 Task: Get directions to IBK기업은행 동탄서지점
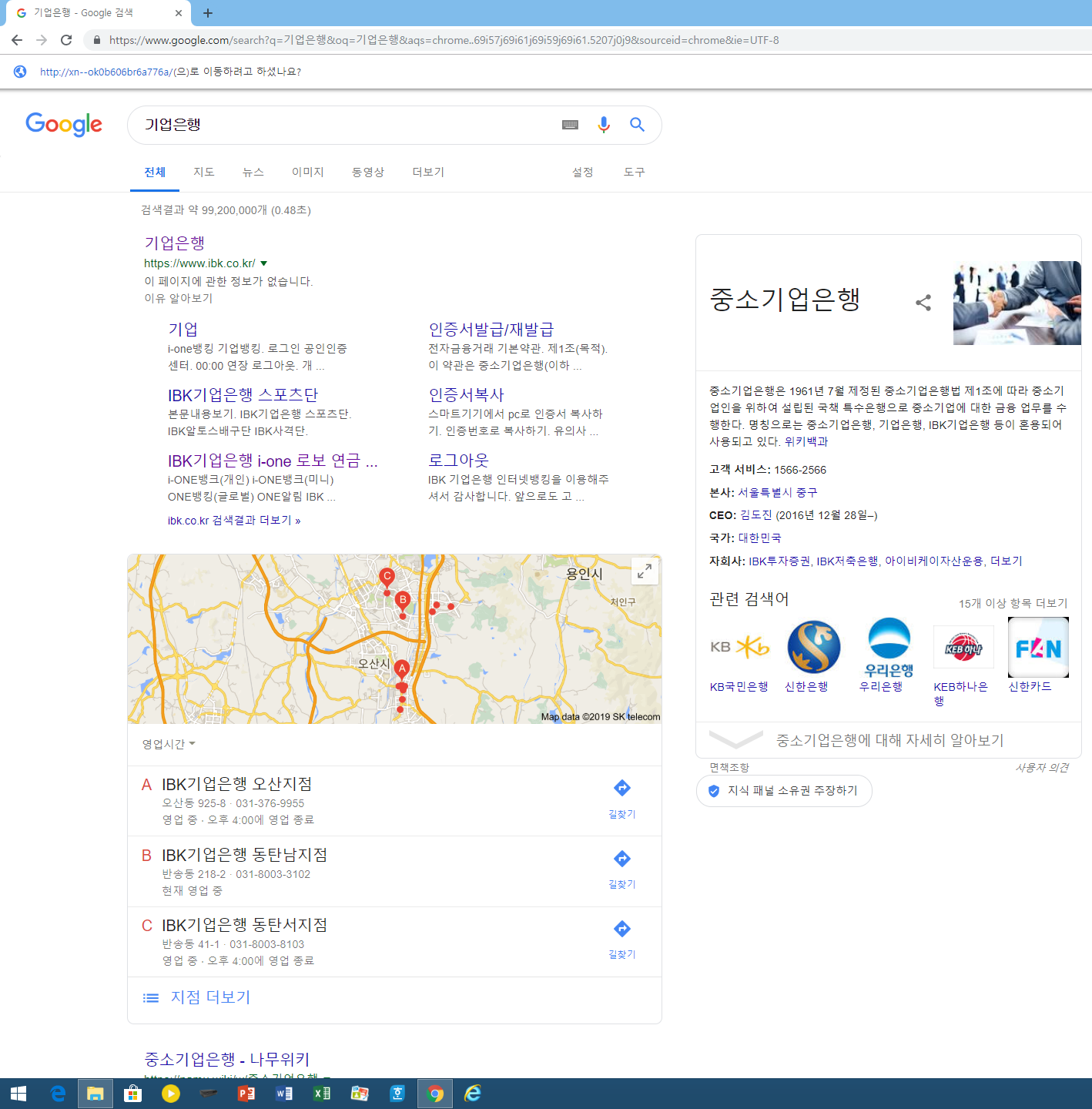point(622,939)
